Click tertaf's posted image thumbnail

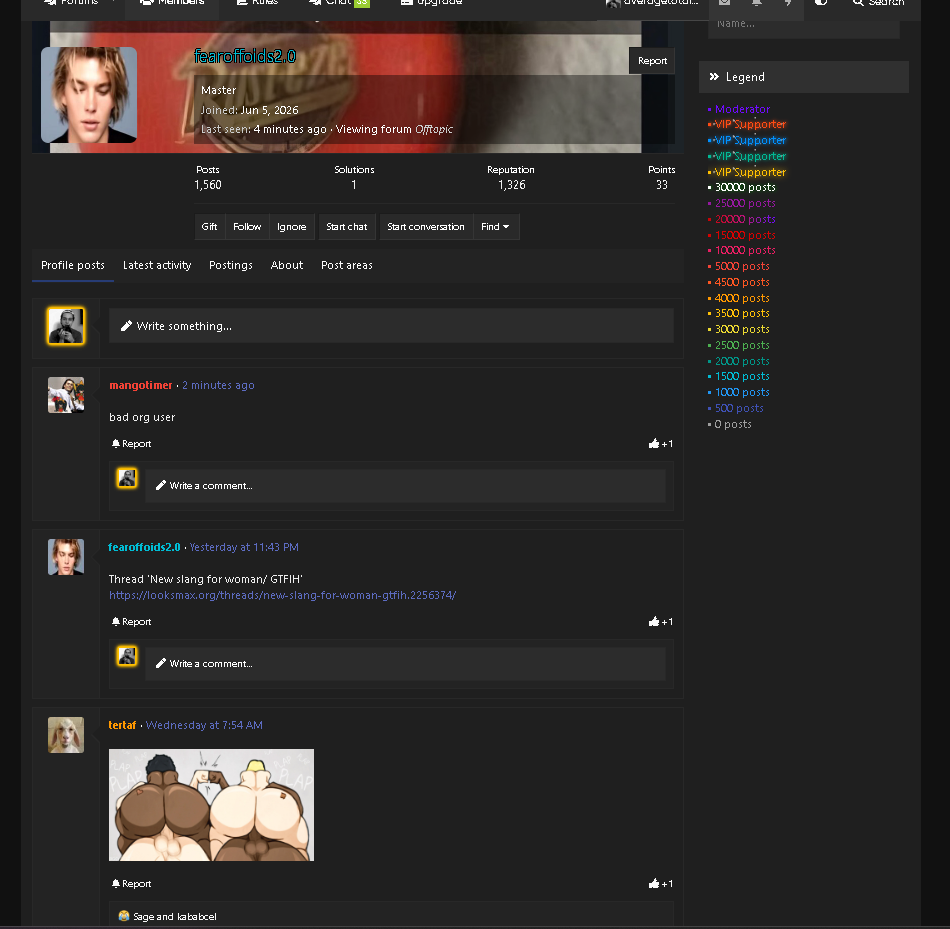211,805
